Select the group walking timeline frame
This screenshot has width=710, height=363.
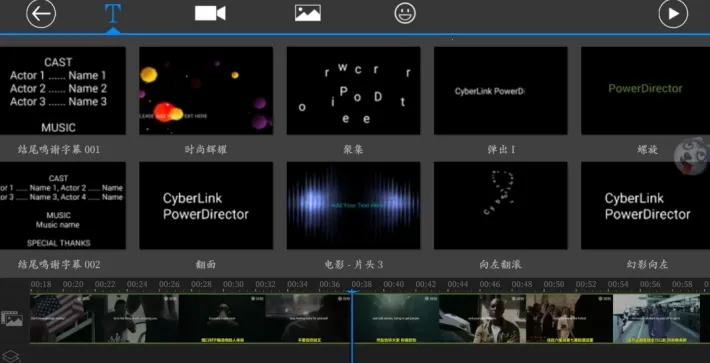click(x=569, y=318)
